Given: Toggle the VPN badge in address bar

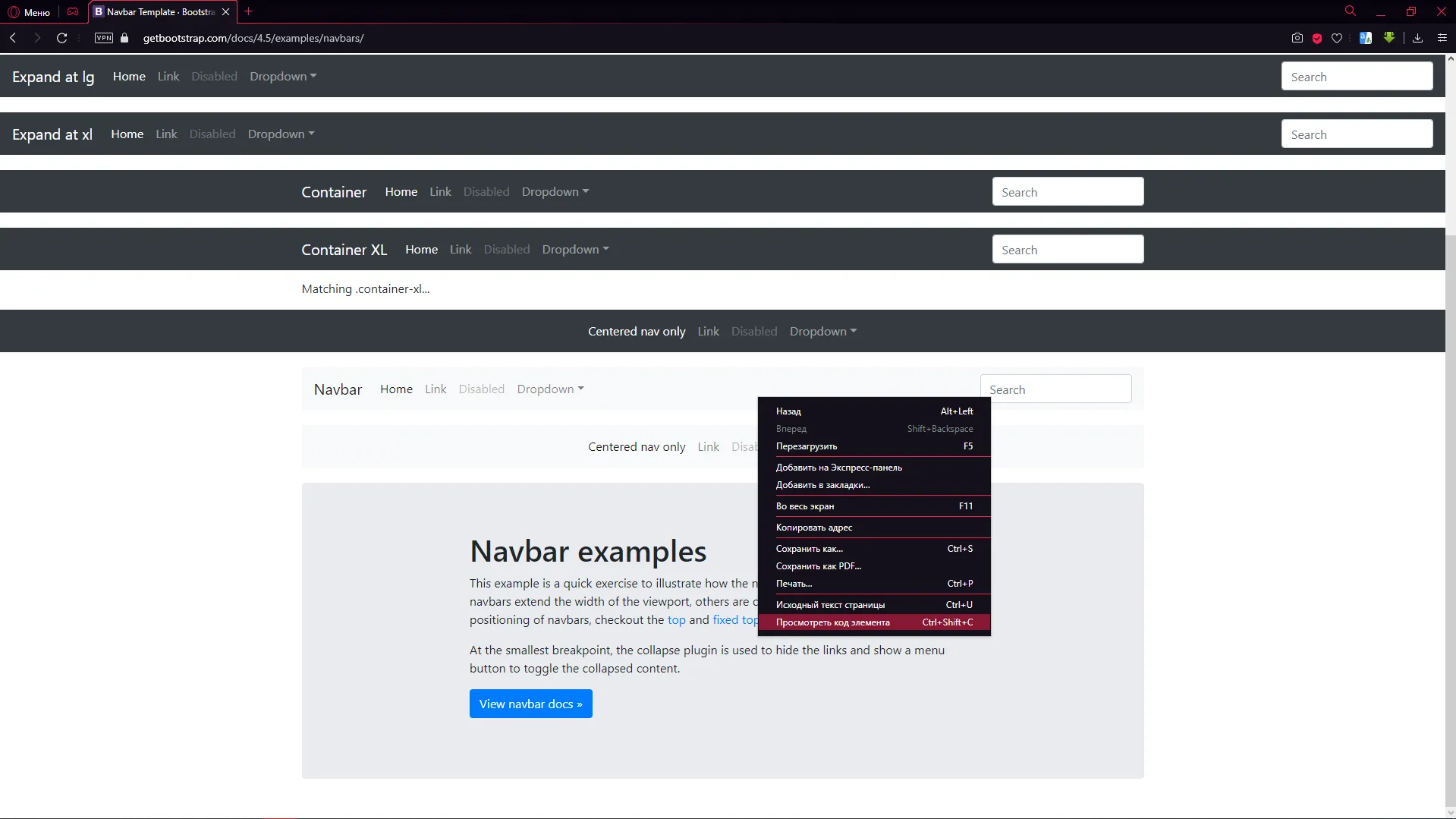Looking at the screenshot, I should coord(104,38).
